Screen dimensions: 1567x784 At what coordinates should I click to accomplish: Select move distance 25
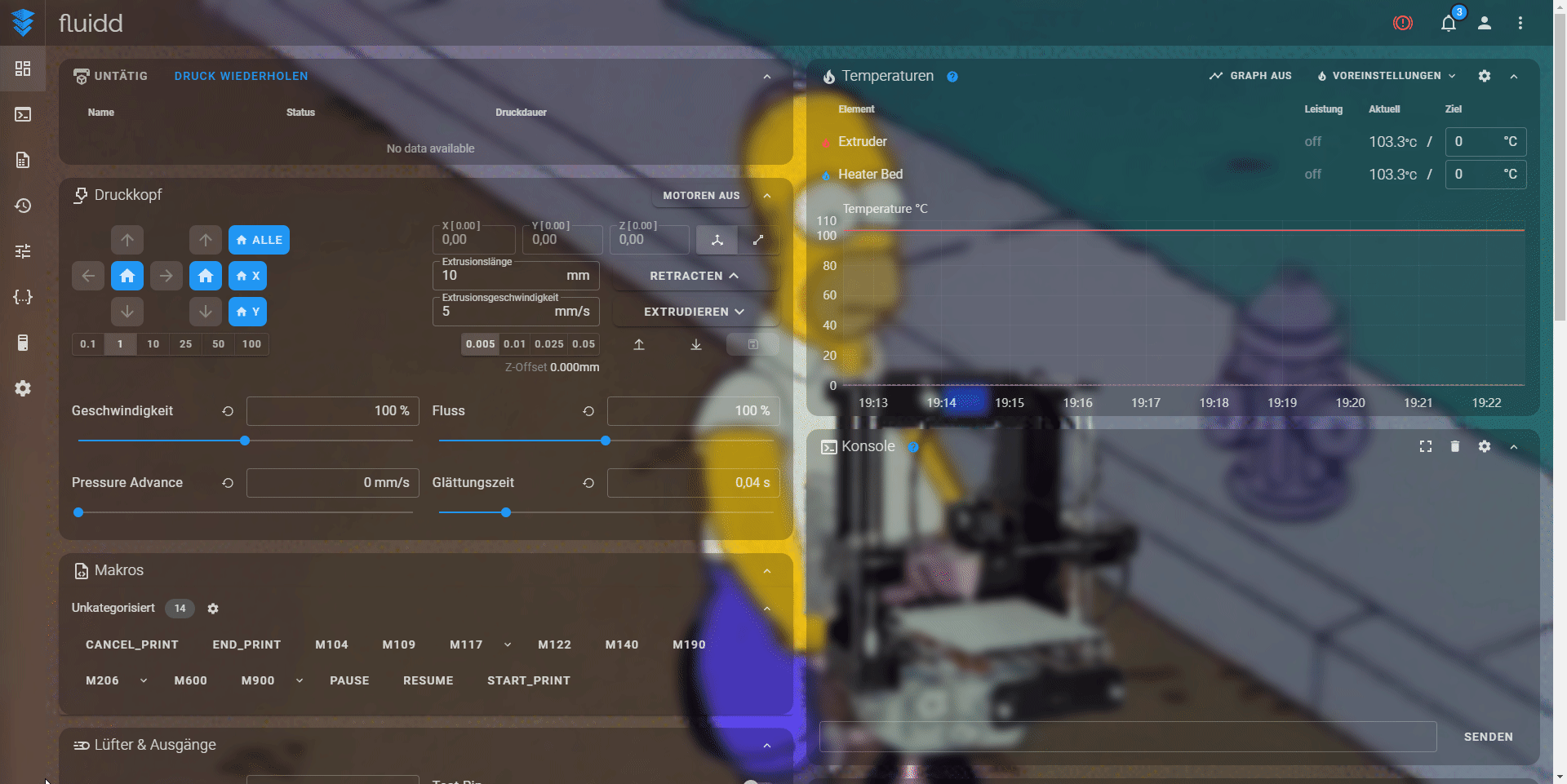coord(186,344)
